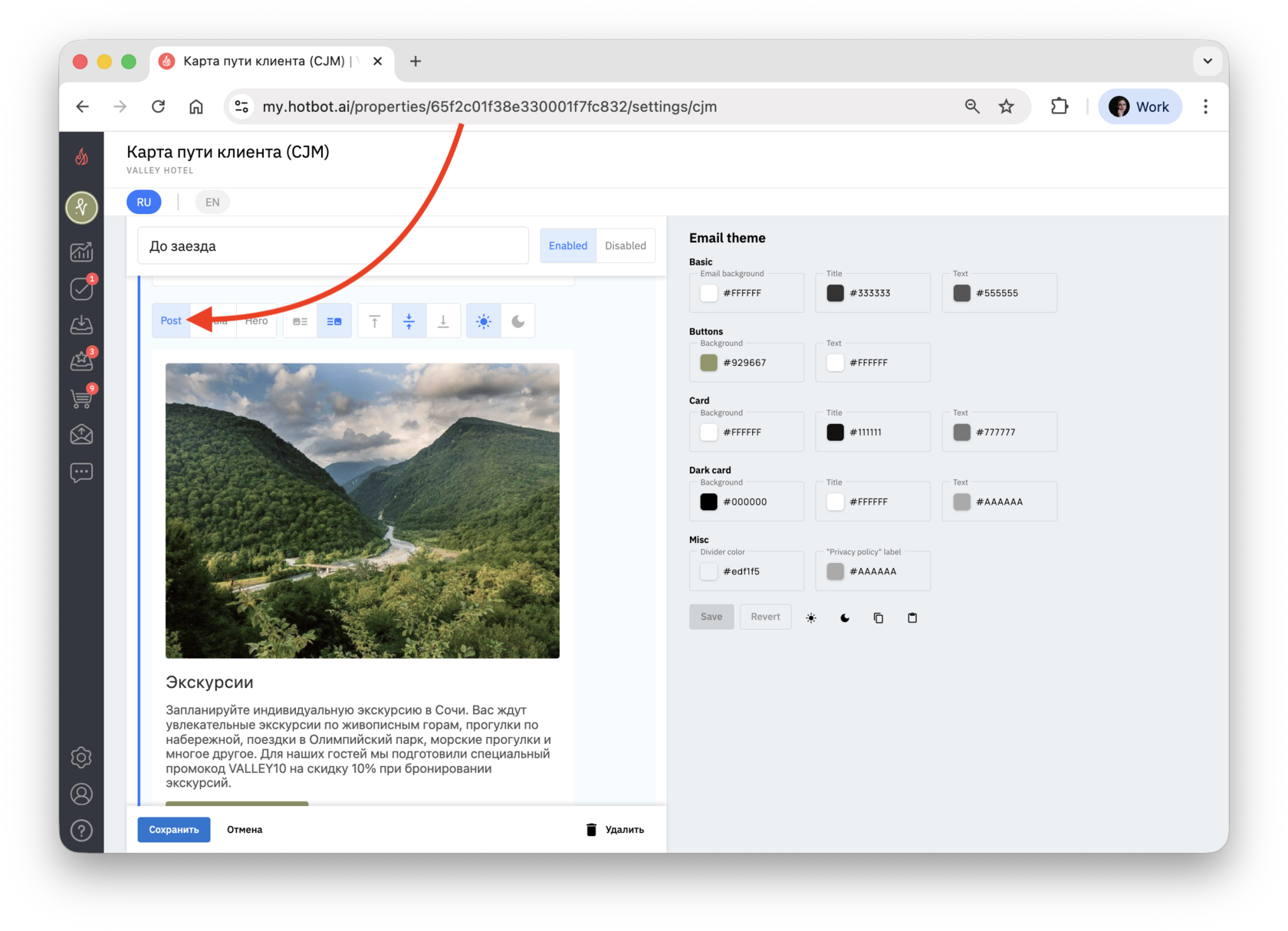Image resolution: width=1288 pixels, height=931 pixels.
Task: Click the Отмена button
Action: point(245,830)
